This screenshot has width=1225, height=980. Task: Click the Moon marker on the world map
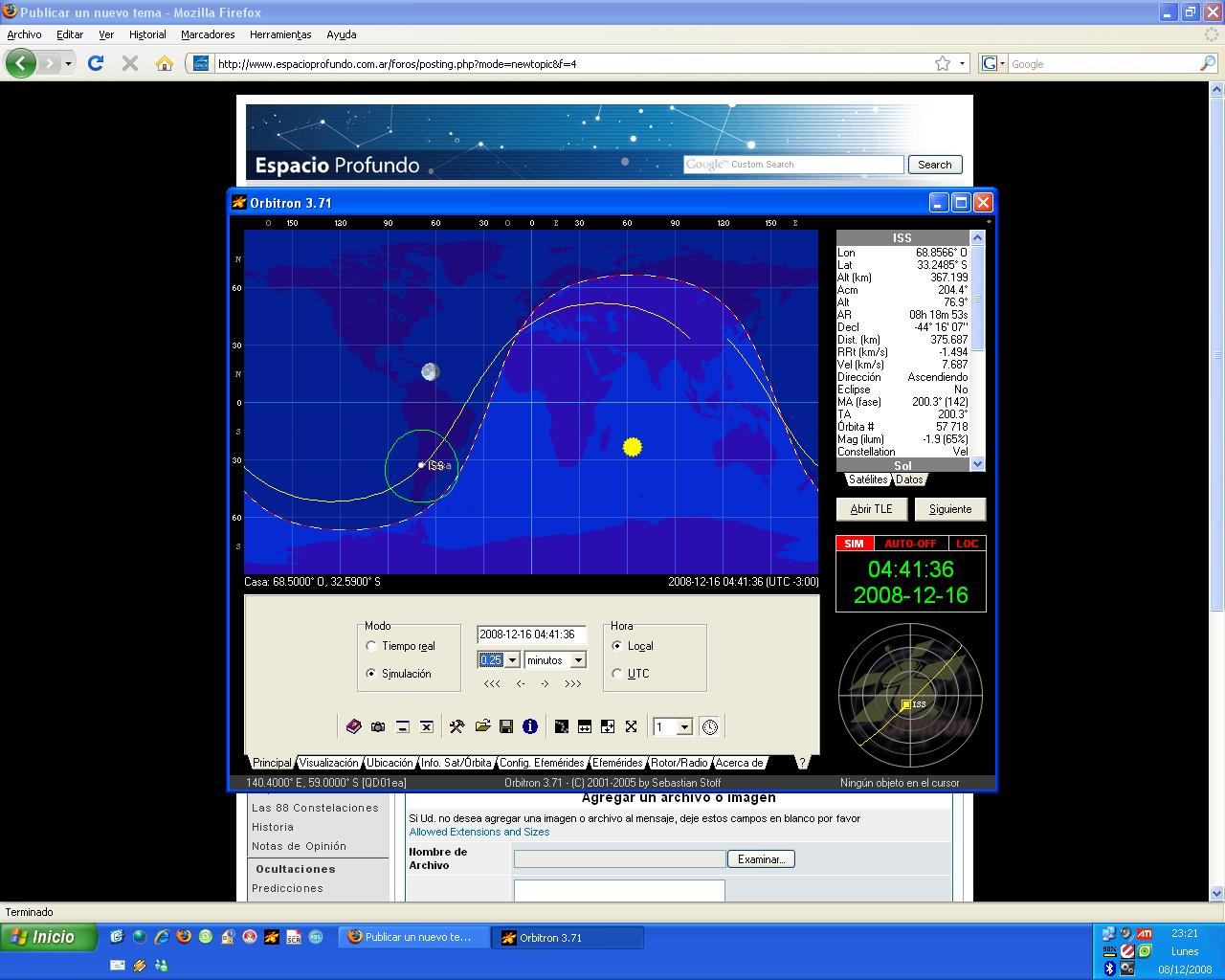(431, 371)
